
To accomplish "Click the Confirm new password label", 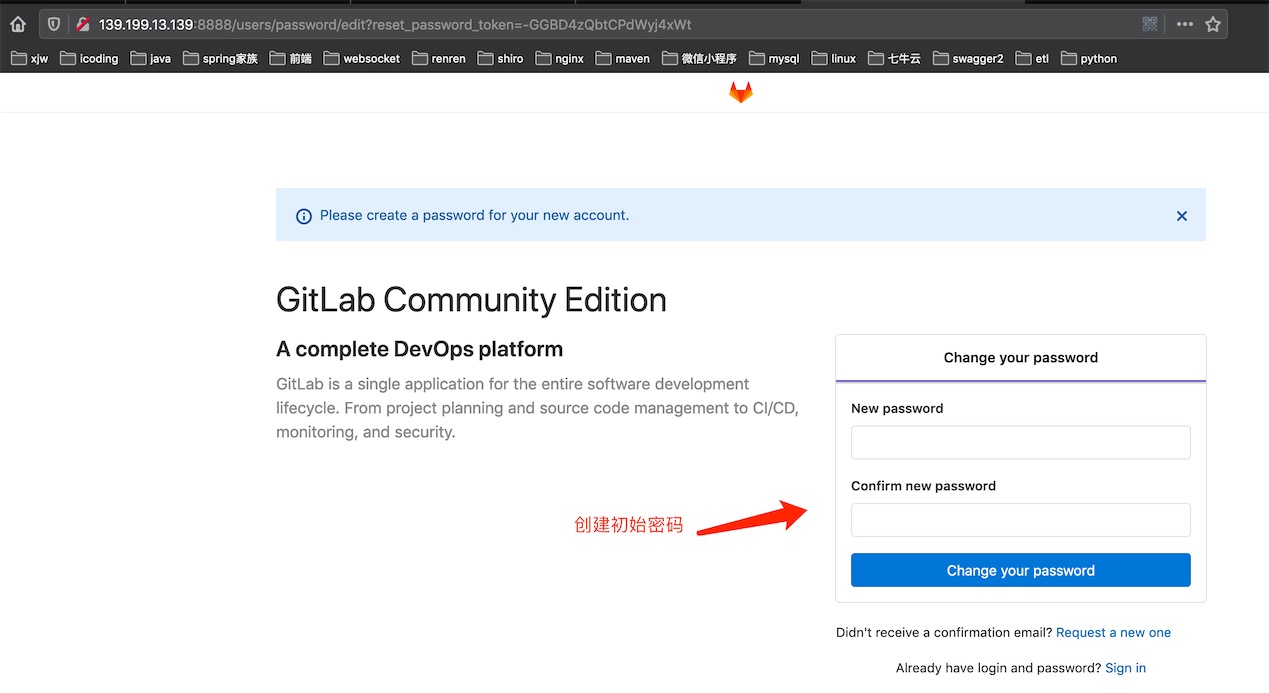I will point(923,486).
